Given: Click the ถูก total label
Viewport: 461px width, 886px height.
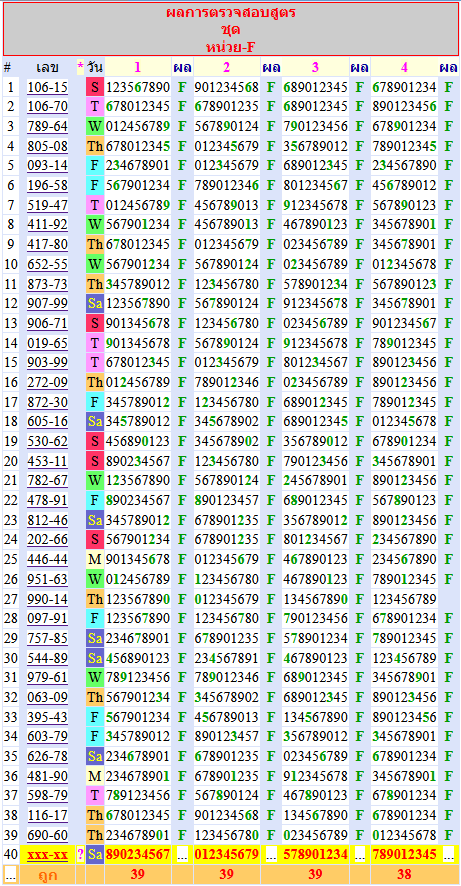Looking at the screenshot, I should (47, 875).
